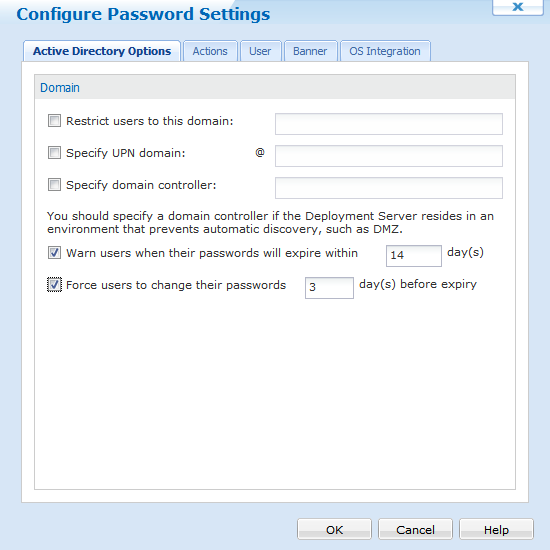Click the restrict domain text field
This screenshot has width=550, height=550.
(x=389, y=124)
